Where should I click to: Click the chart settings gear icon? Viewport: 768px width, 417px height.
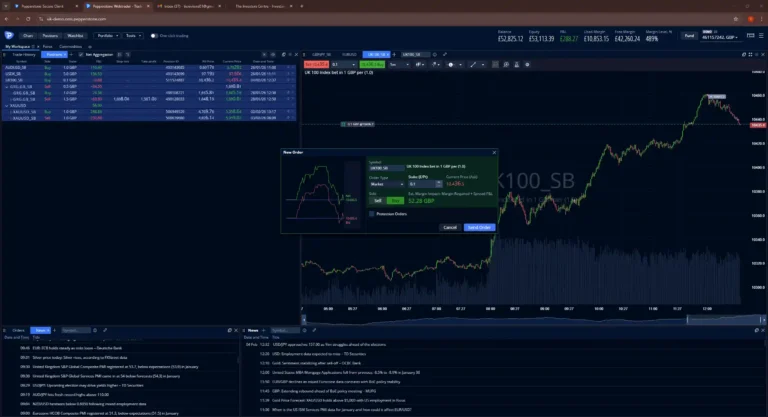pyautogui.click(x=527, y=65)
